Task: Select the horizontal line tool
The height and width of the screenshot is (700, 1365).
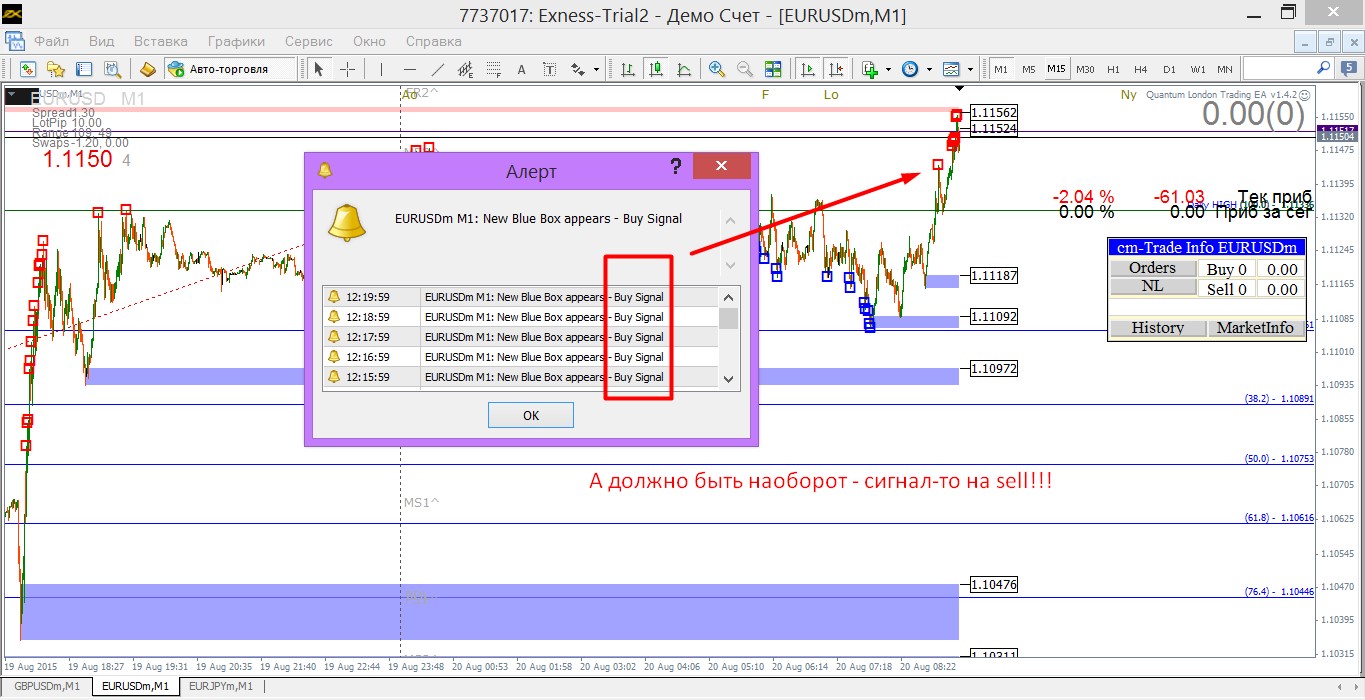Action: pos(409,69)
